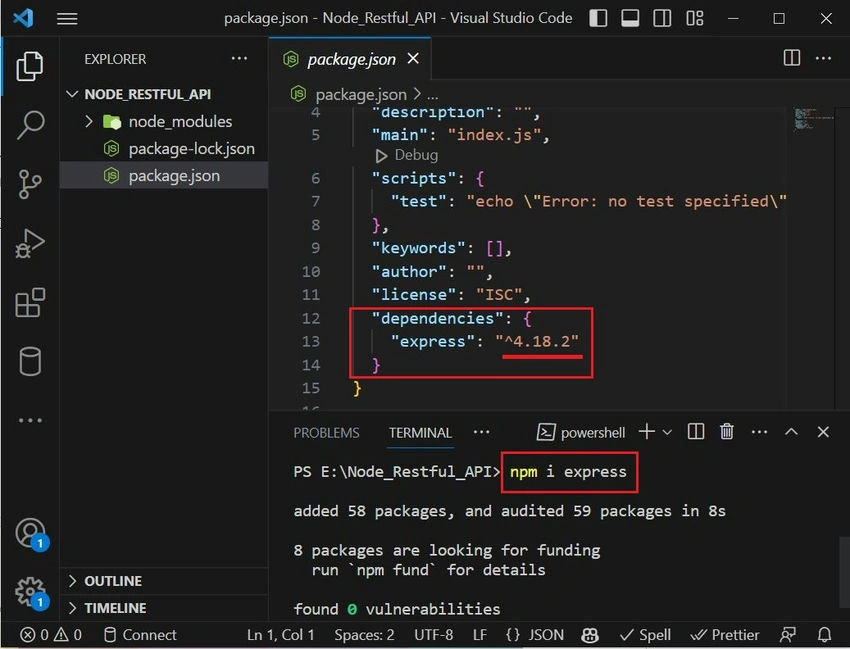Switch to the PROBLEMS panel tab
The width and height of the screenshot is (850, 649).
tap(326, 433)
